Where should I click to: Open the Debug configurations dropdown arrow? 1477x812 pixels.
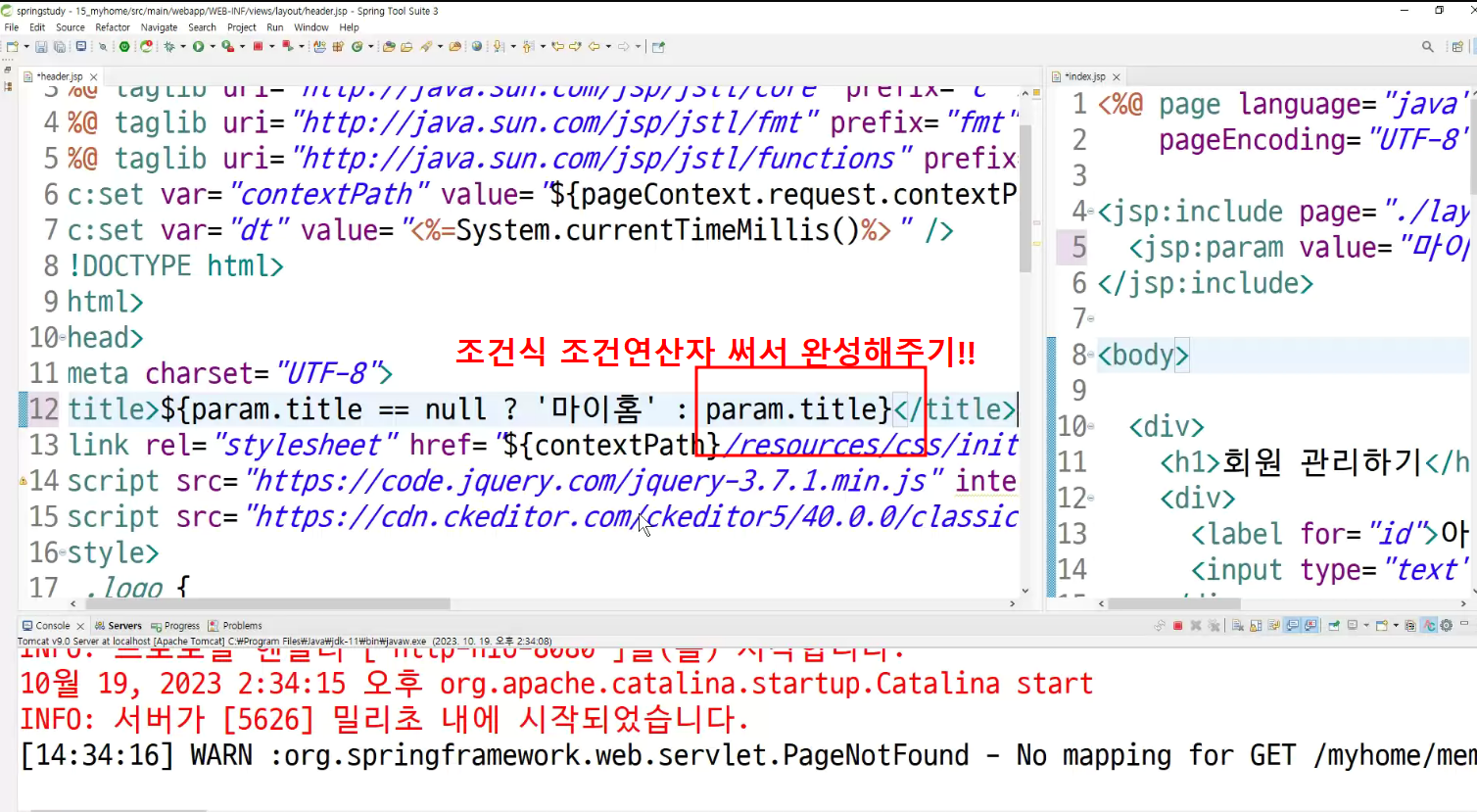coord(183,46)
